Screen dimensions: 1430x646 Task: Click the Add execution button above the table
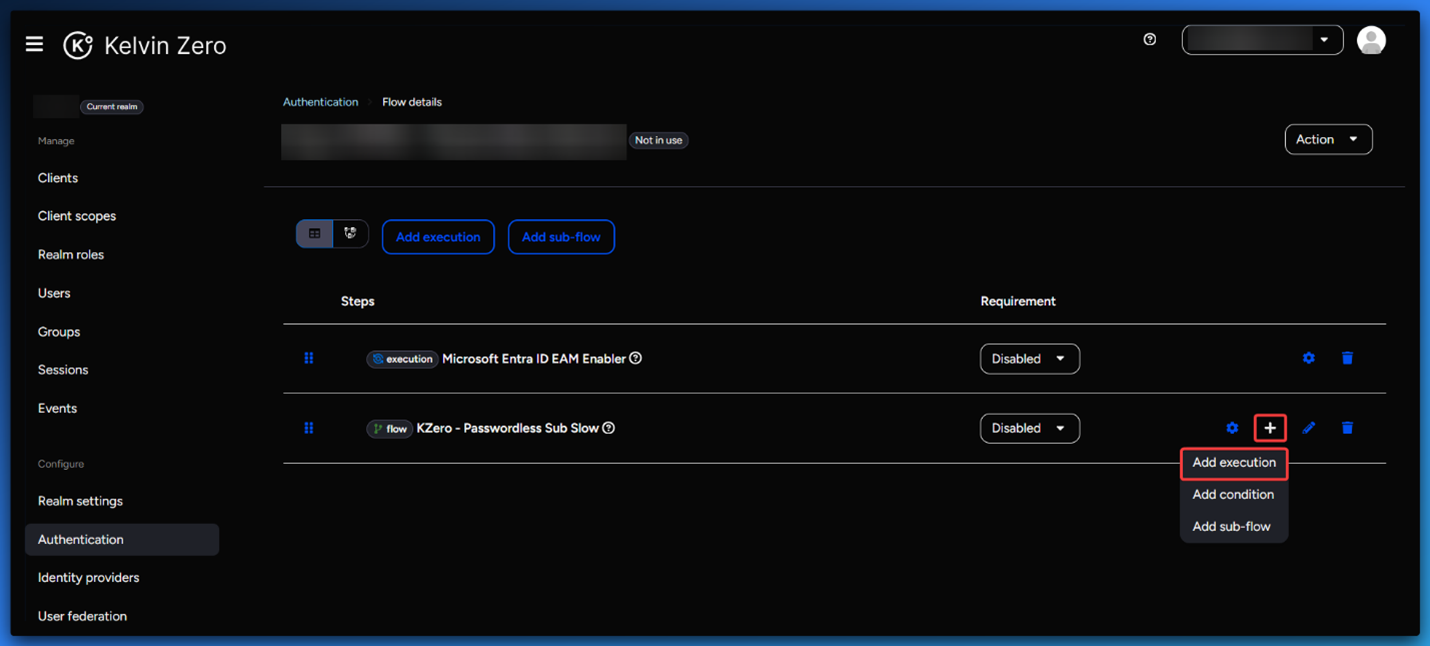click(x=438, y=237)
